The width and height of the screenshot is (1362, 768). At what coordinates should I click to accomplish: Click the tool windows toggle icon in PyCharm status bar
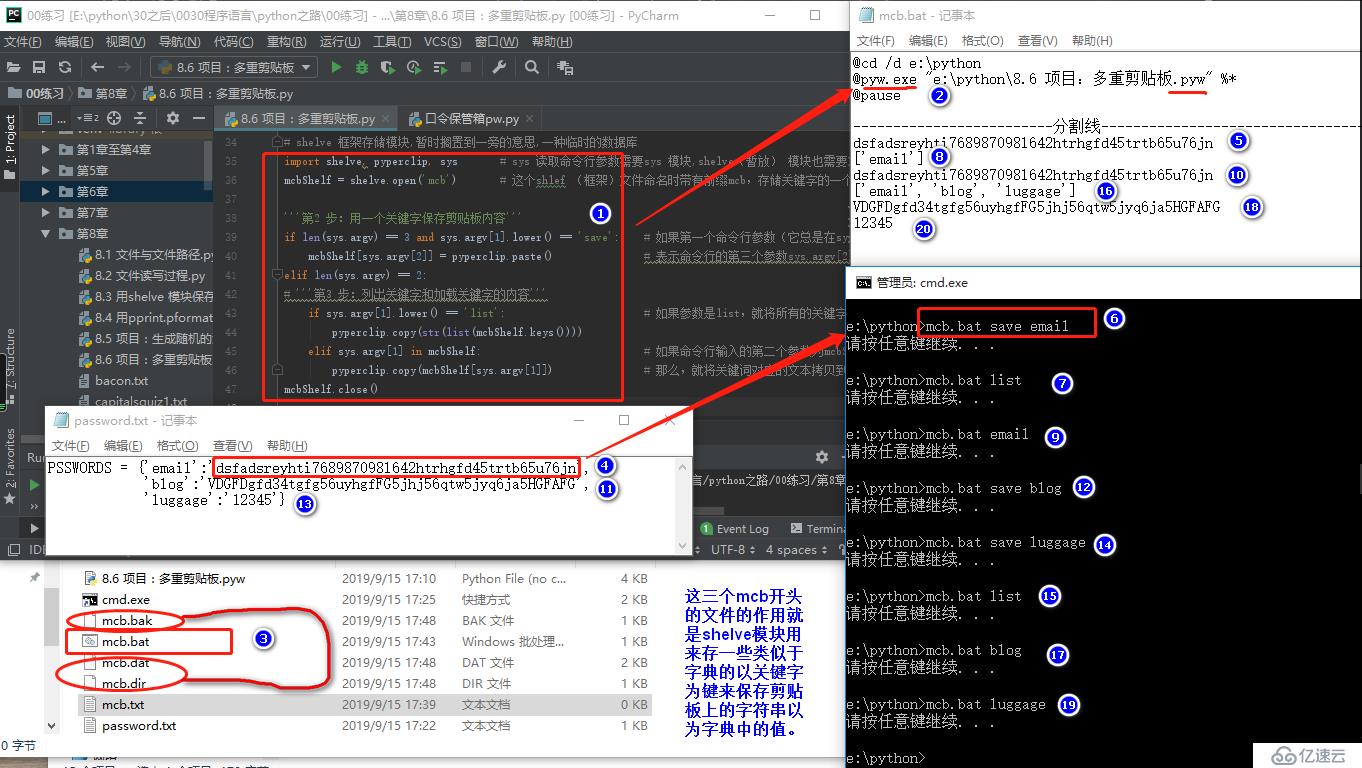pyautogui.click(x=12, y=550)
